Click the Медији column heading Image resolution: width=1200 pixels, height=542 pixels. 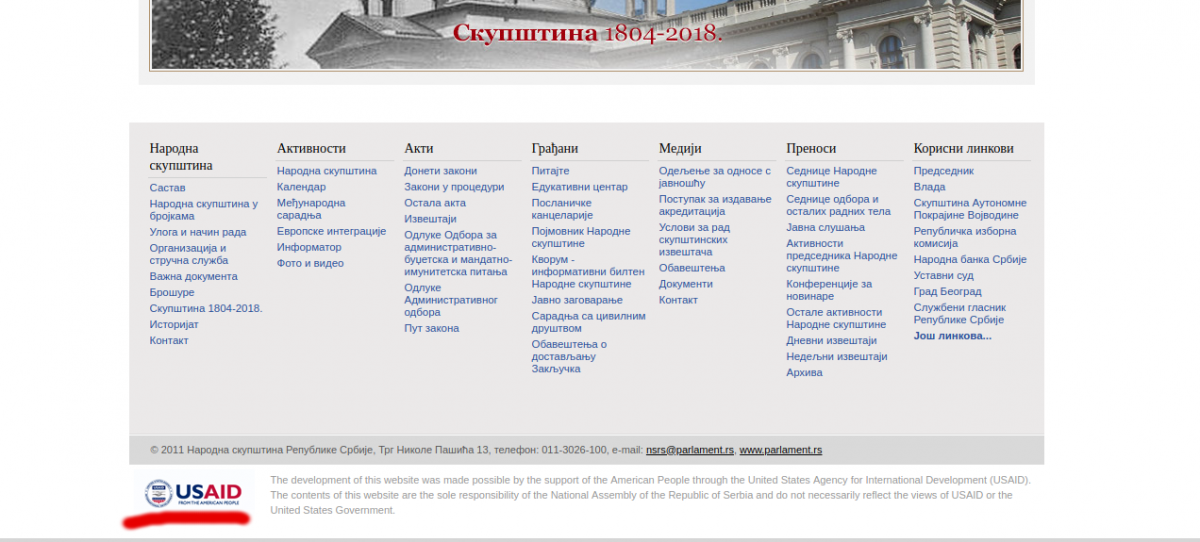pos(680,148)
